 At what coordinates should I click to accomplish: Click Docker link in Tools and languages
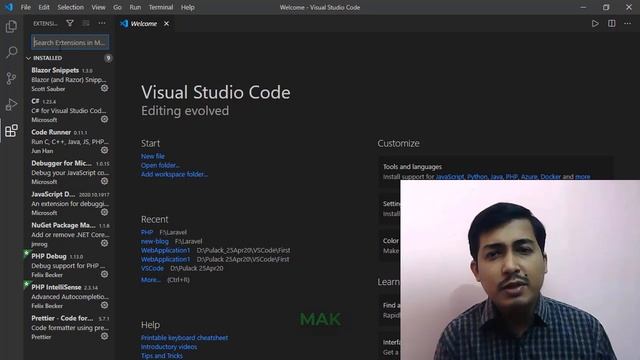pyautogui.click(x=551, y=176)
